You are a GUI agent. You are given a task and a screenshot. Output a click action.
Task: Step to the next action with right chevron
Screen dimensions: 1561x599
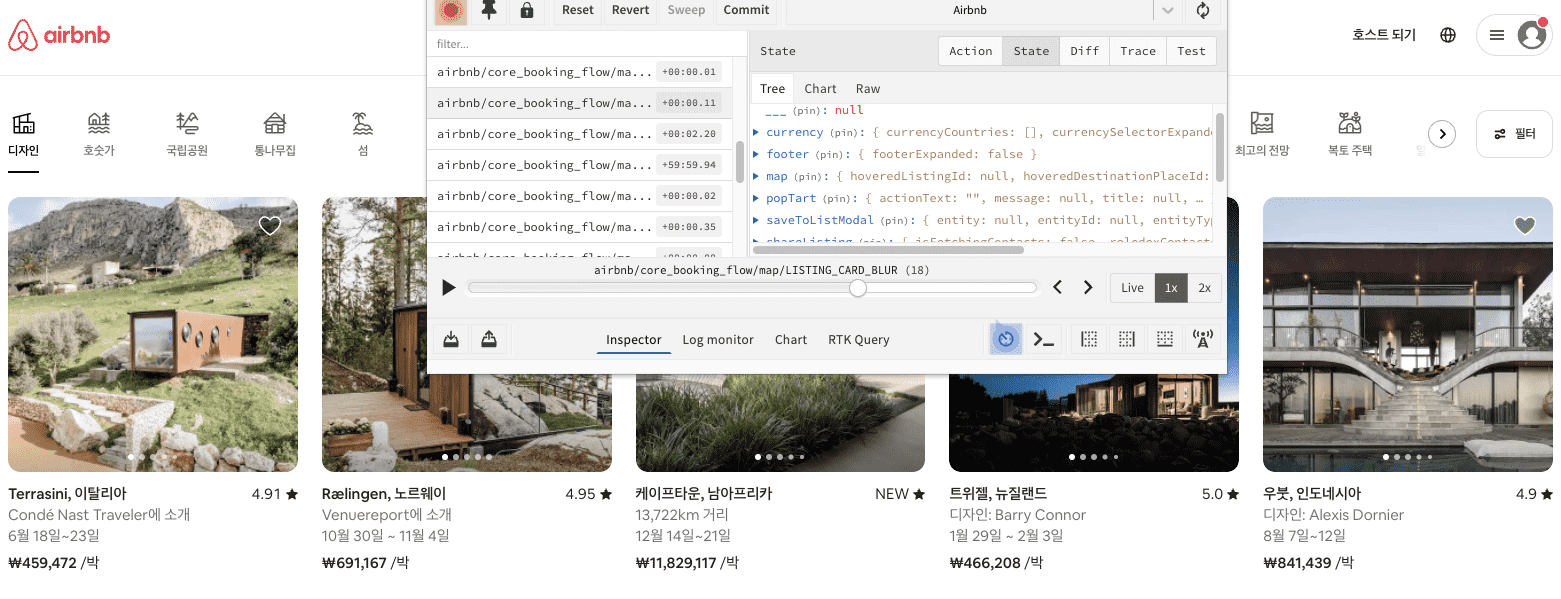1089,288
